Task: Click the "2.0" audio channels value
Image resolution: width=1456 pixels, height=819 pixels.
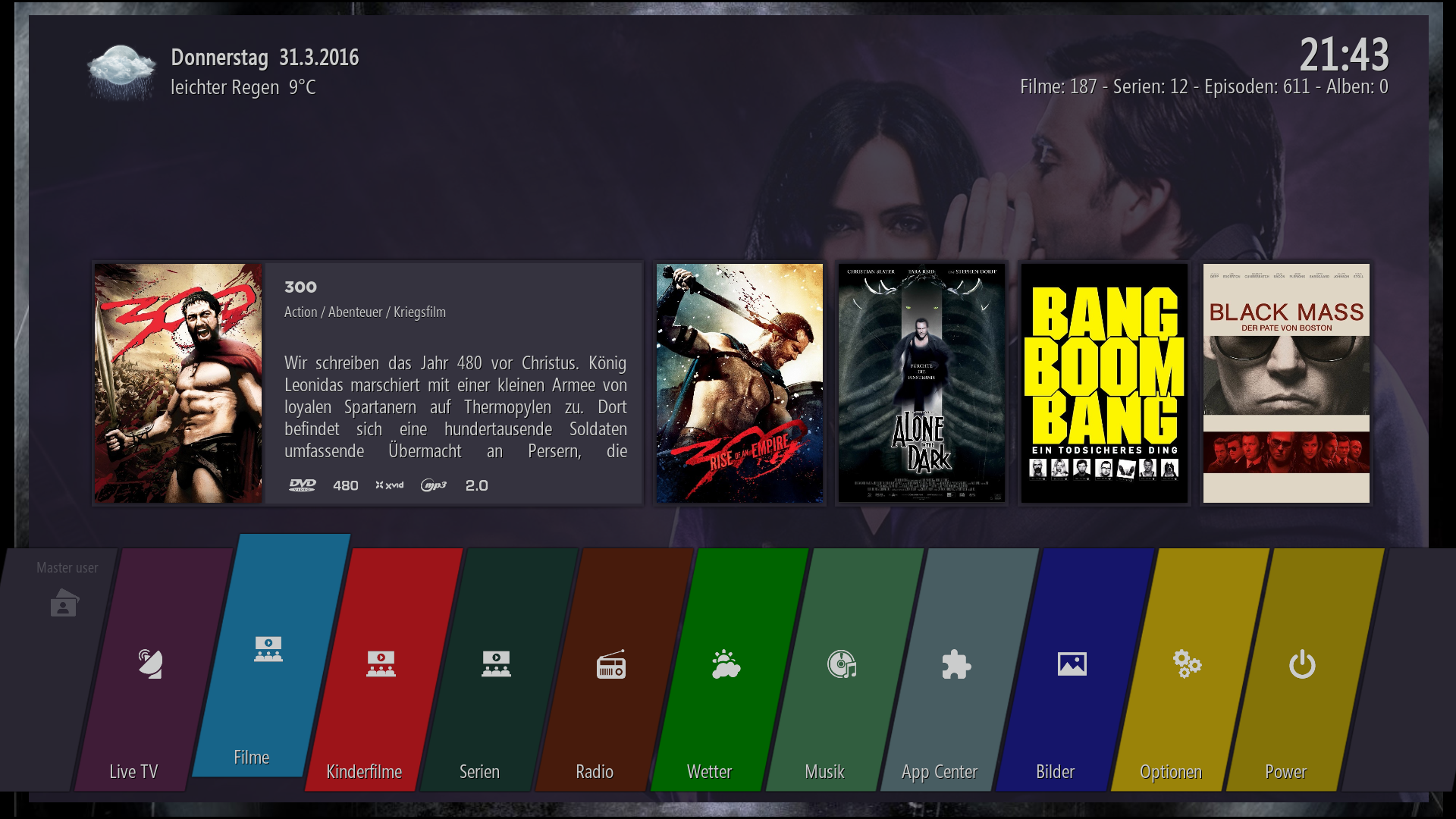Action: pos(477,485)
